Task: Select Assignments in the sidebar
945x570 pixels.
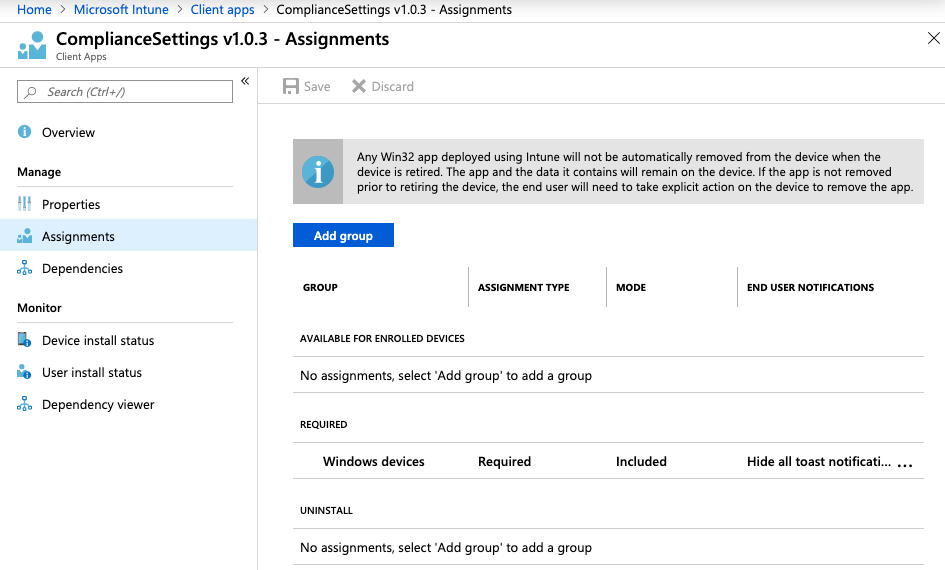Action: click(128, 236)
